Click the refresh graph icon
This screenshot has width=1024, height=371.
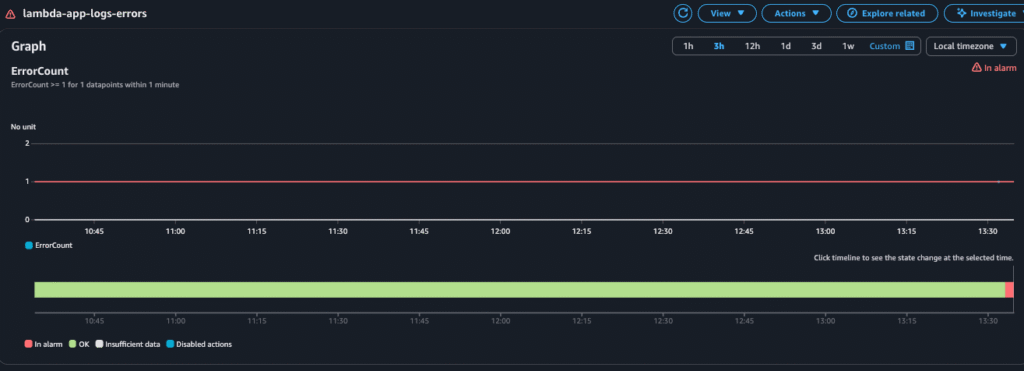click(x=682, y=13)
